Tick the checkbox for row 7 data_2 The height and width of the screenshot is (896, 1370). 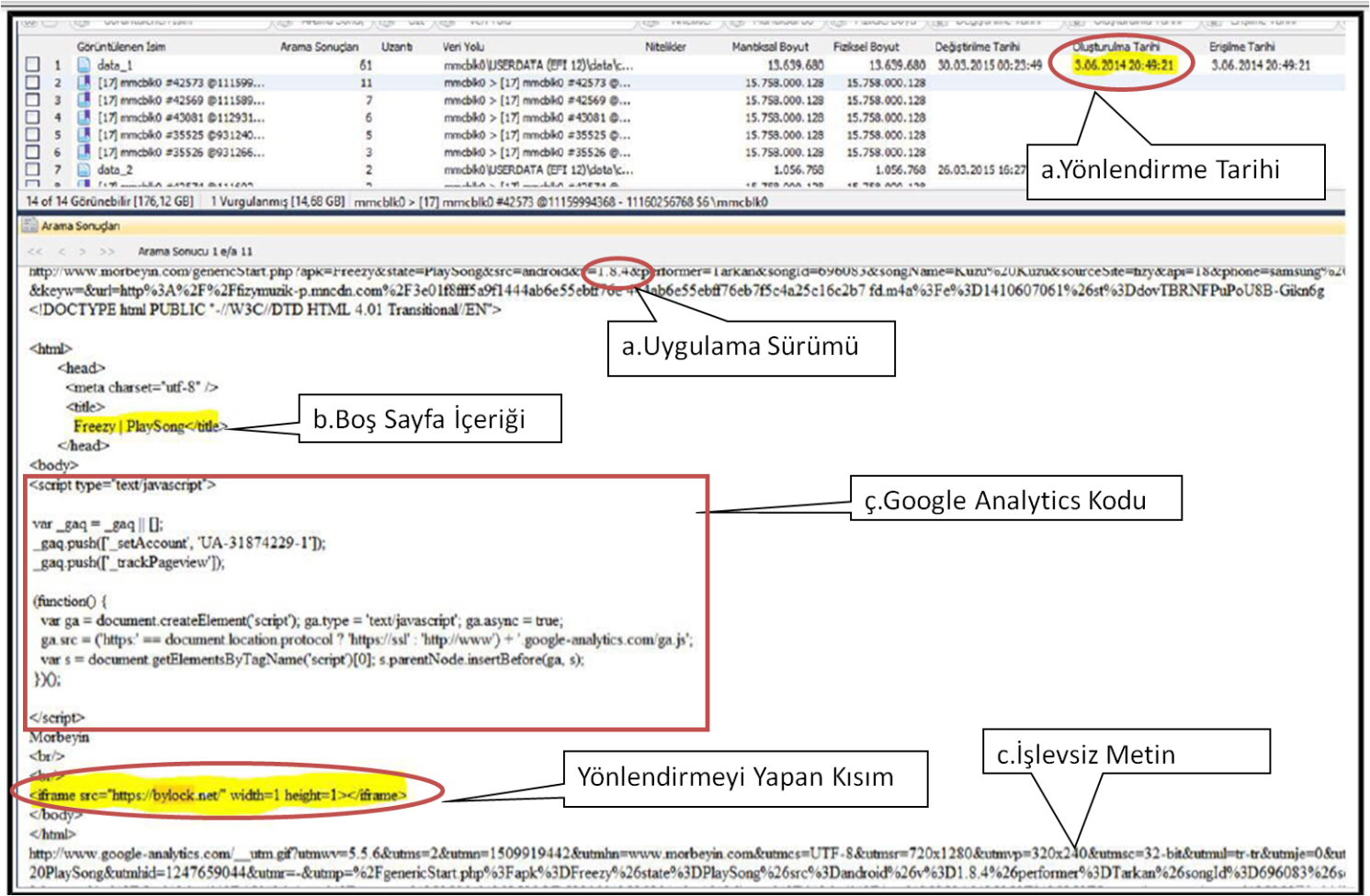33,170
